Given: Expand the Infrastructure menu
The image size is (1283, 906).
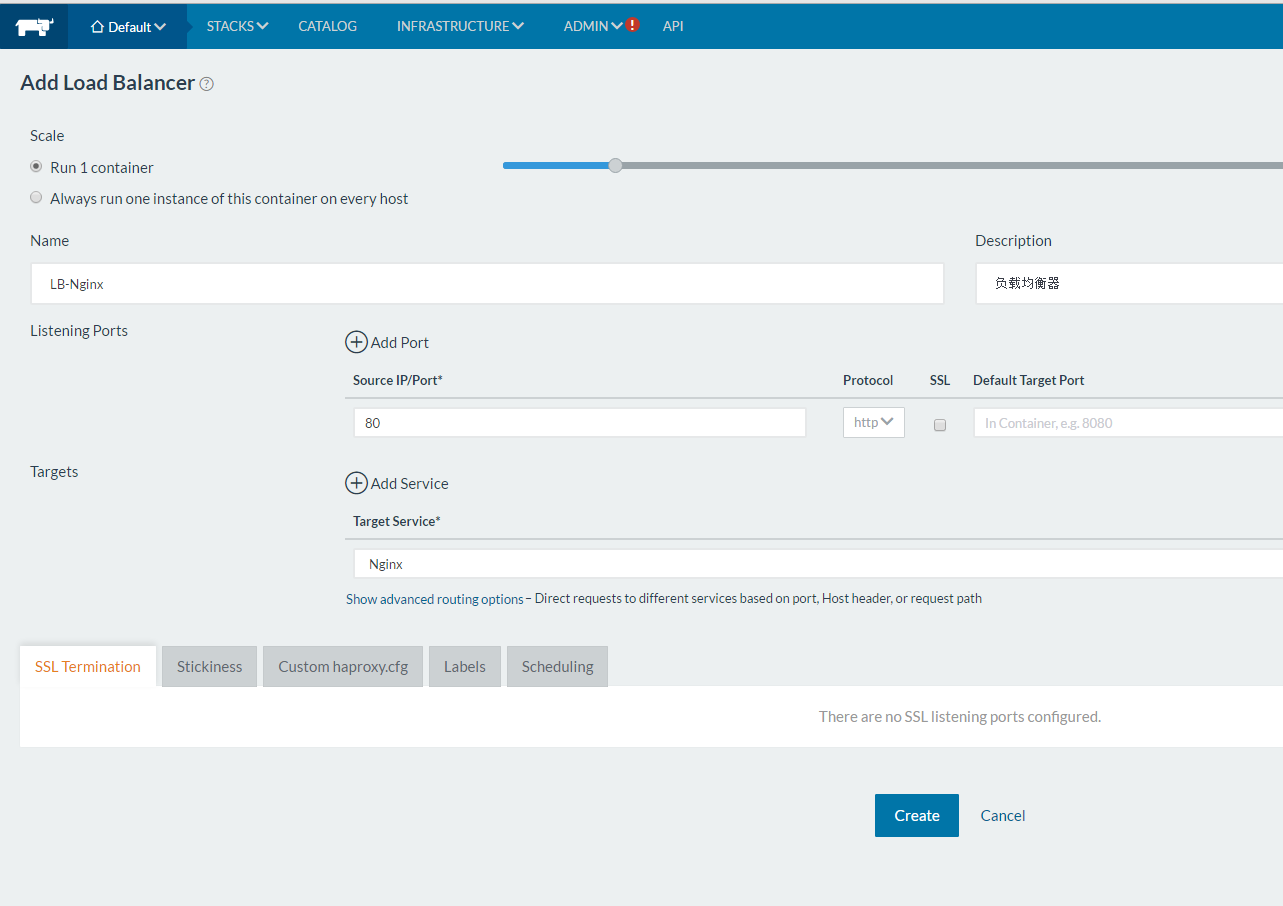Looking at the screenshot, I should (x=460, y=26).
